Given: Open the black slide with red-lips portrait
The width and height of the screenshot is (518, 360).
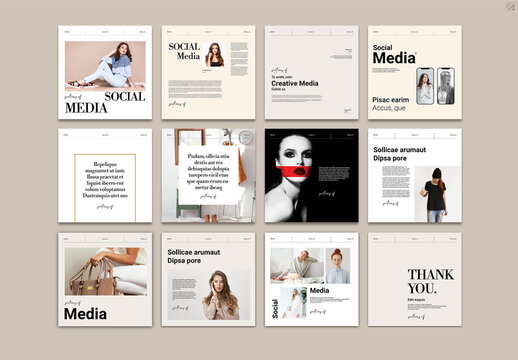Looking at the screenshot, I should pos(311,176).
